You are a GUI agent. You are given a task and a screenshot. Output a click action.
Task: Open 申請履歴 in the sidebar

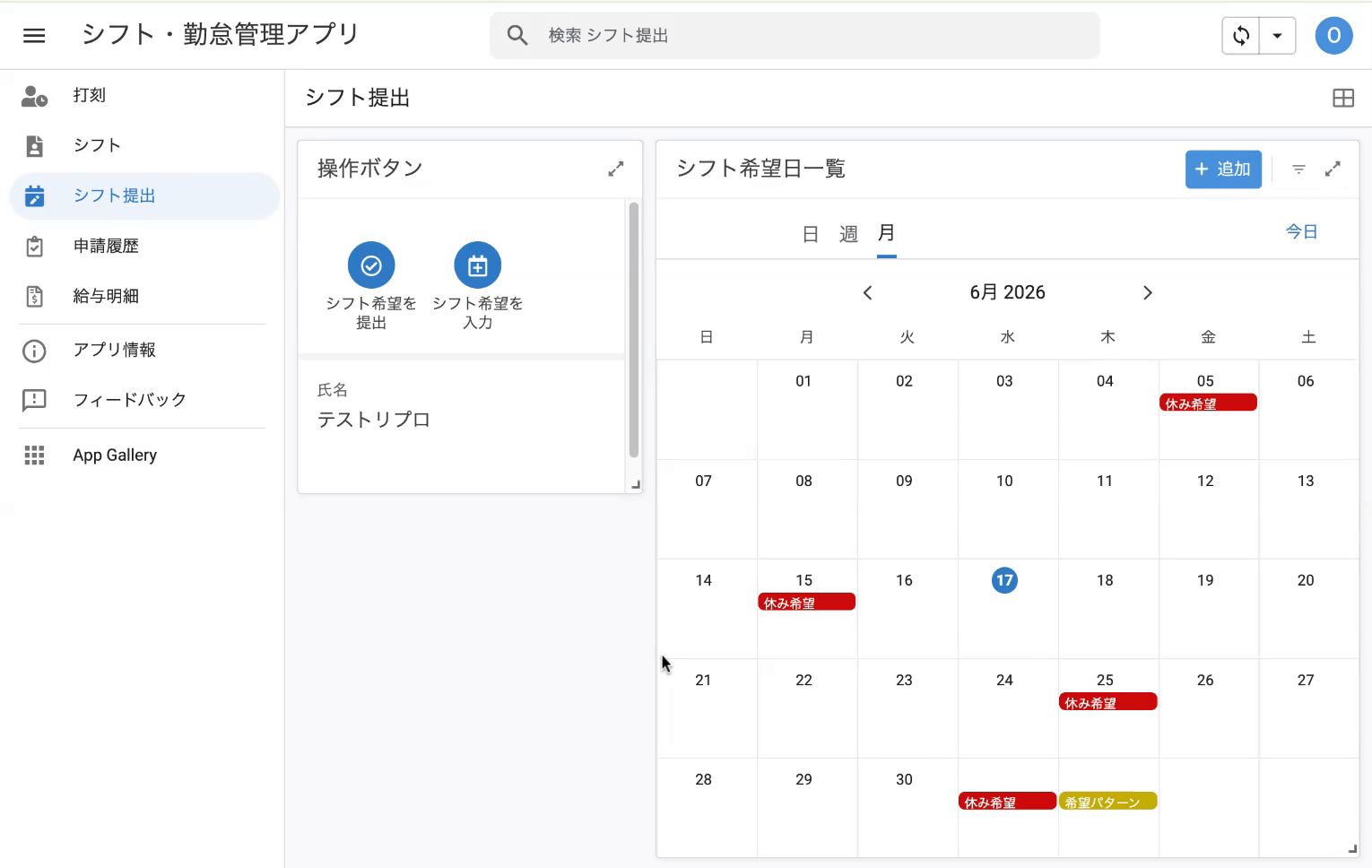(x=144, y=246)
